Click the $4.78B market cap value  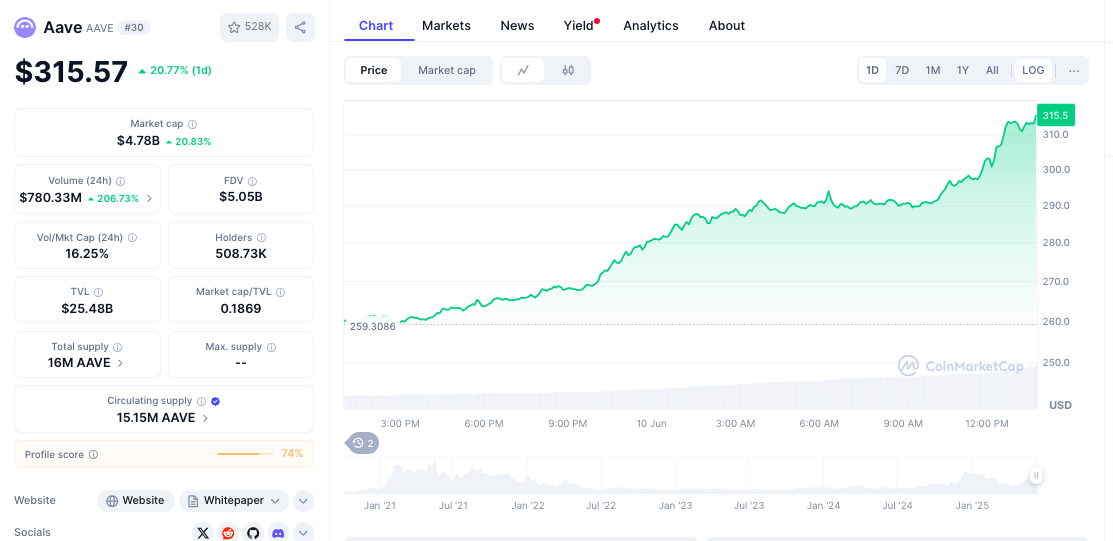(x=138, y=141)
